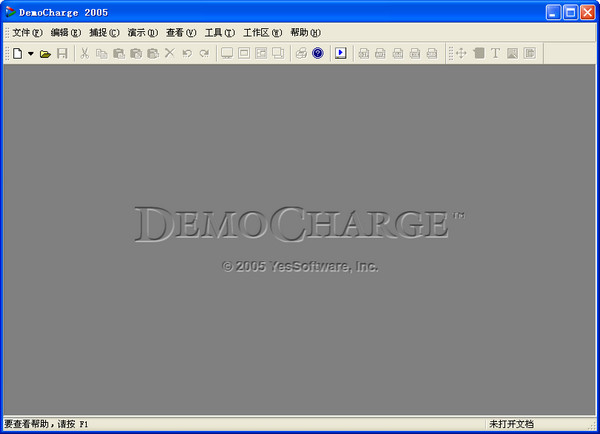
Task: Open a file with the yellow folder icon
Action: click(45, 54)
